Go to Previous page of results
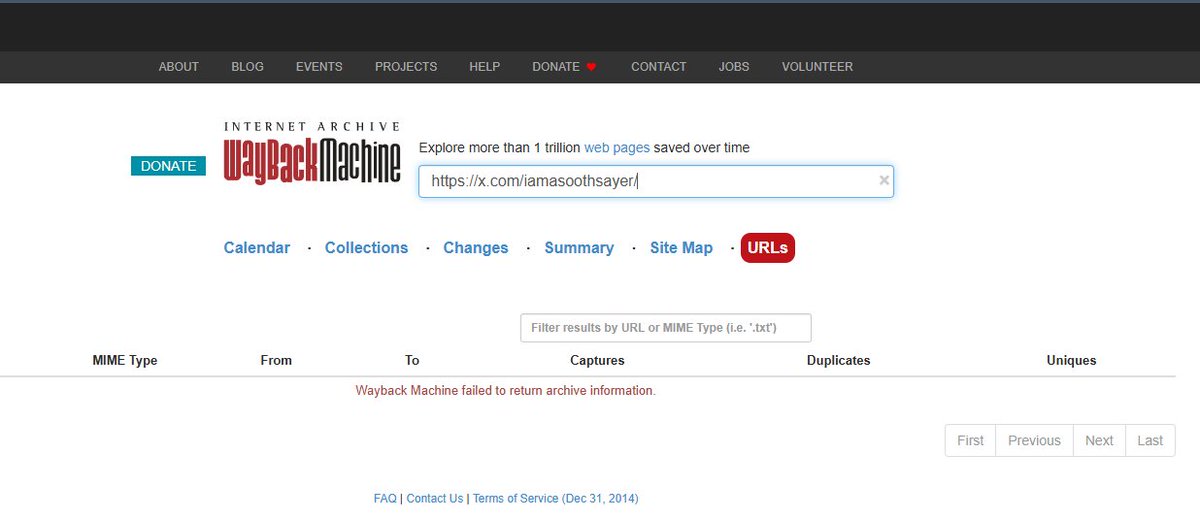The width and height of the screenshot is (1200, 519). (x=1034, y=440)
